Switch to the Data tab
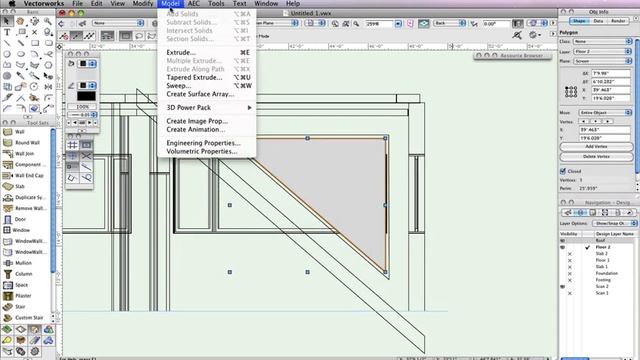This screenshot has width=640, height=360. (x=598, y=21)
